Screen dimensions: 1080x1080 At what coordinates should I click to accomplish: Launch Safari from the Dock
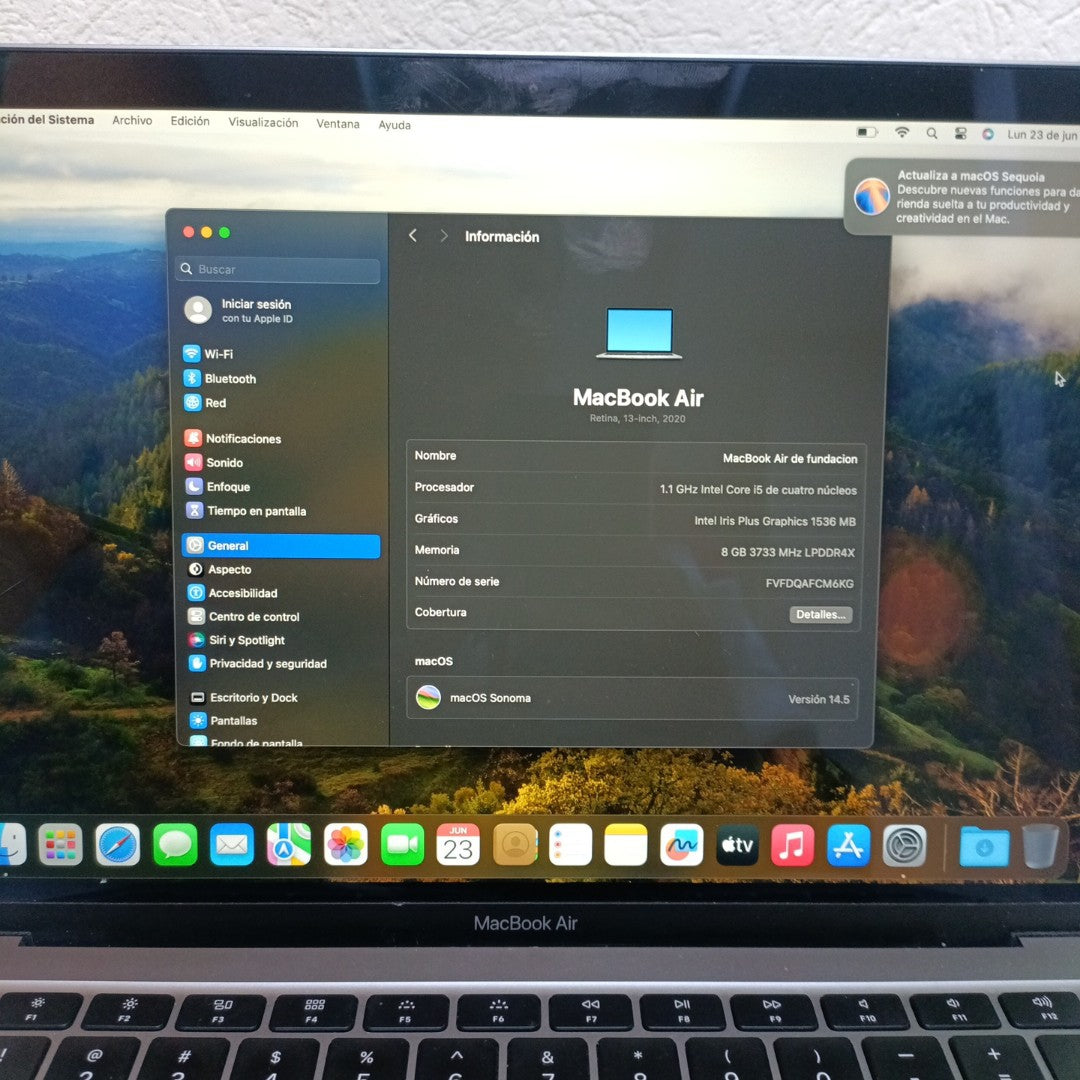coord(117,844)
